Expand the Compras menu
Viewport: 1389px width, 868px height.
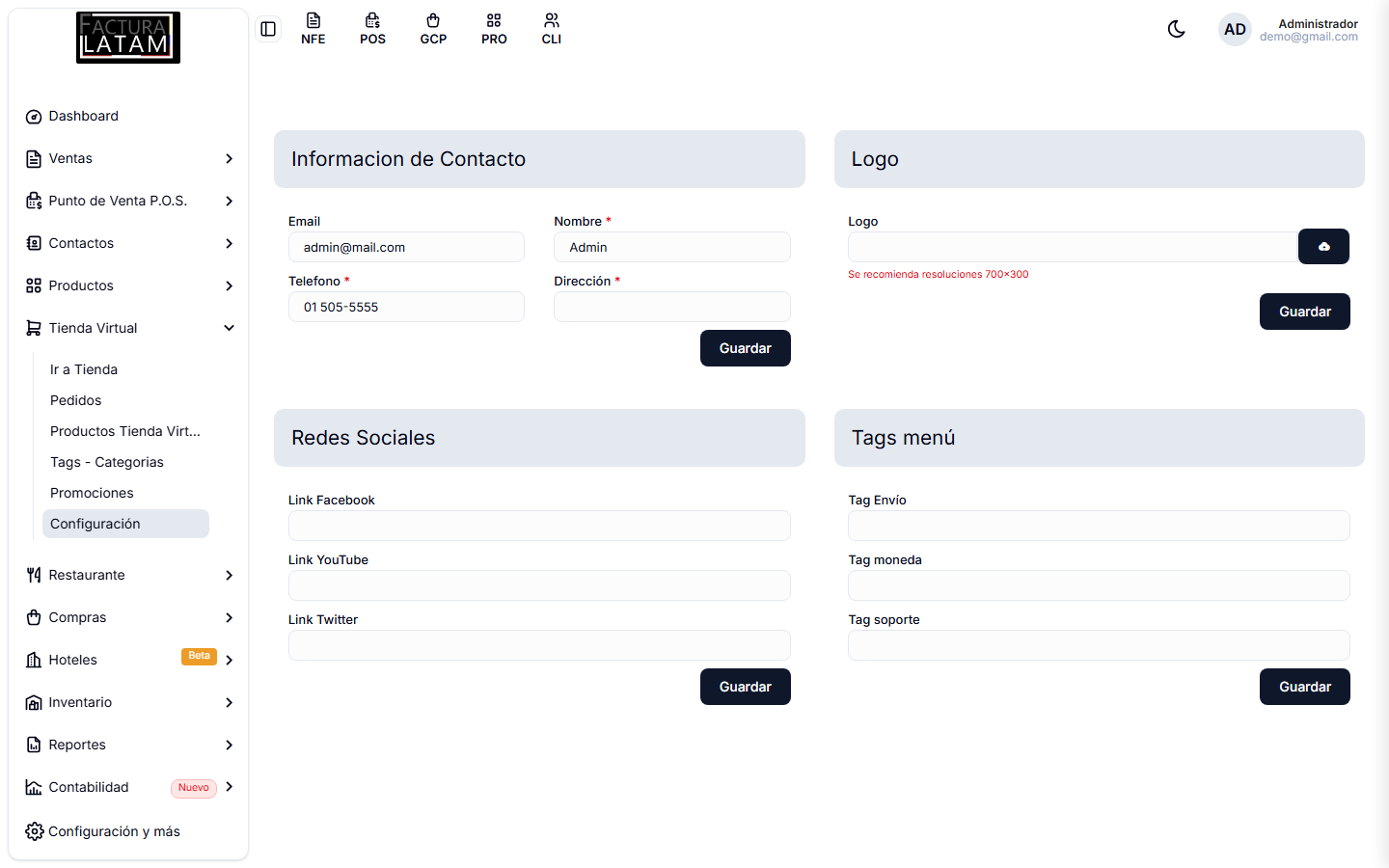tap(128, 617)
